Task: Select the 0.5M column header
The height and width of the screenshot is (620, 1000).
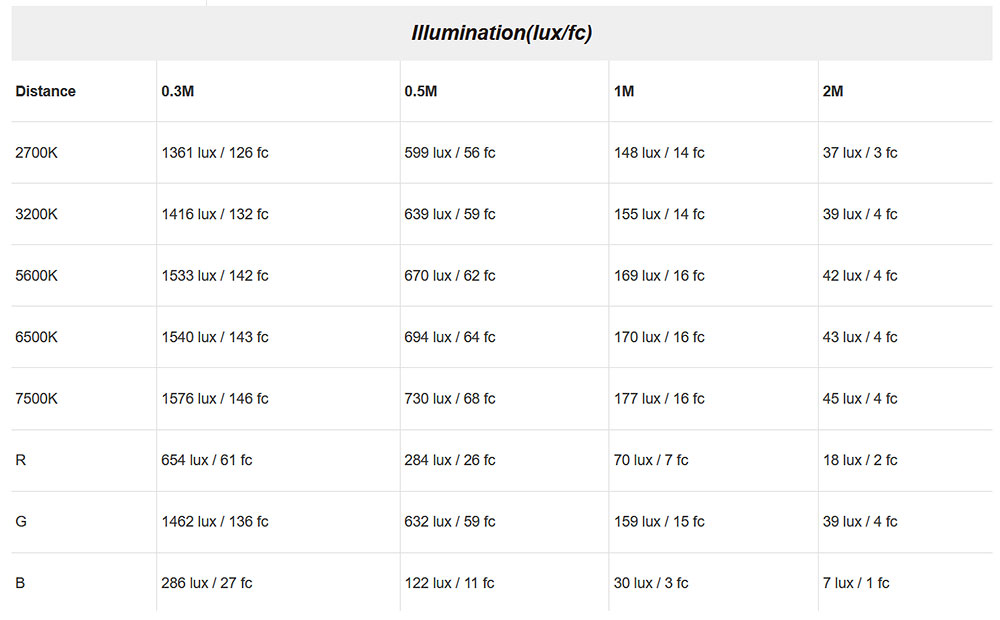Action: 421,91
